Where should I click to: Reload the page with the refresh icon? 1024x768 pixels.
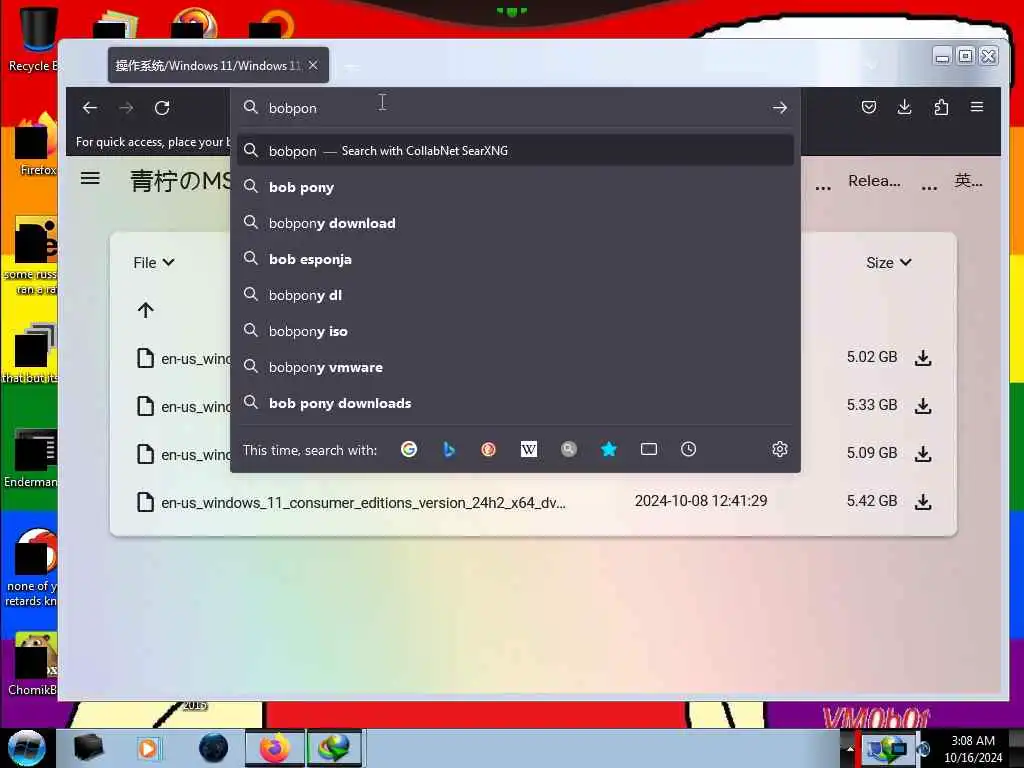tap(162, 108)
